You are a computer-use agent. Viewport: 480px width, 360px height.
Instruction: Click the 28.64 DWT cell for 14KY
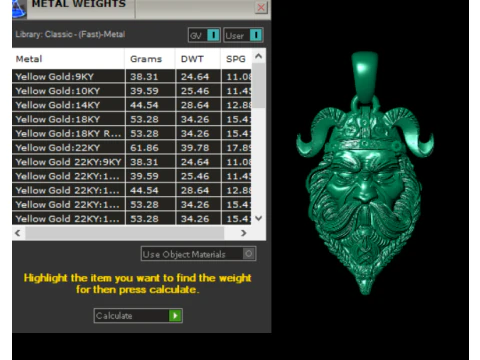pyautogui.click(x=198, y=105)
